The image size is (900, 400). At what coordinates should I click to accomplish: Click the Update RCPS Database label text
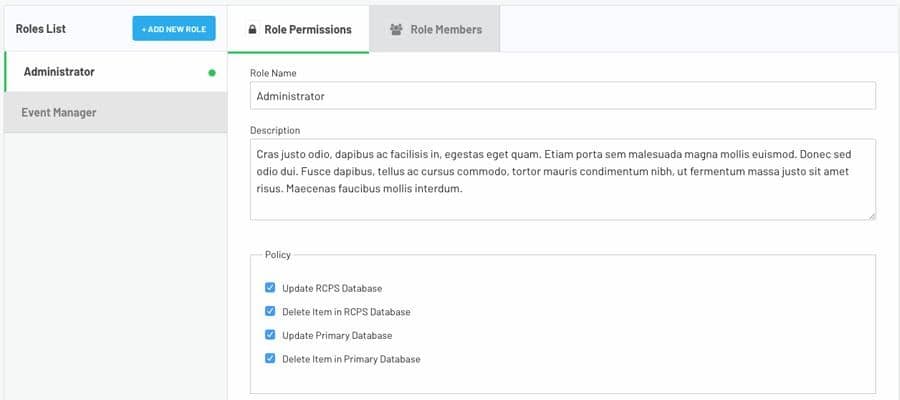(x=332, y=288)
